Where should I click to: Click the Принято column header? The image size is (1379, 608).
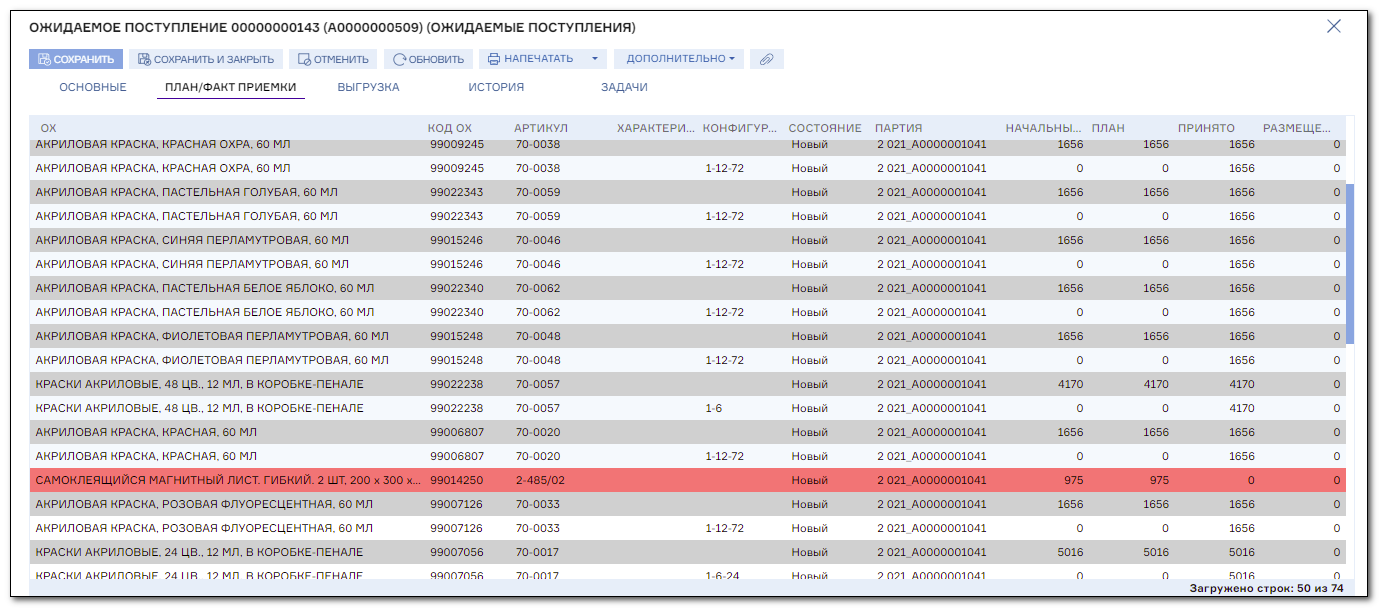(x=1206, y=128)
